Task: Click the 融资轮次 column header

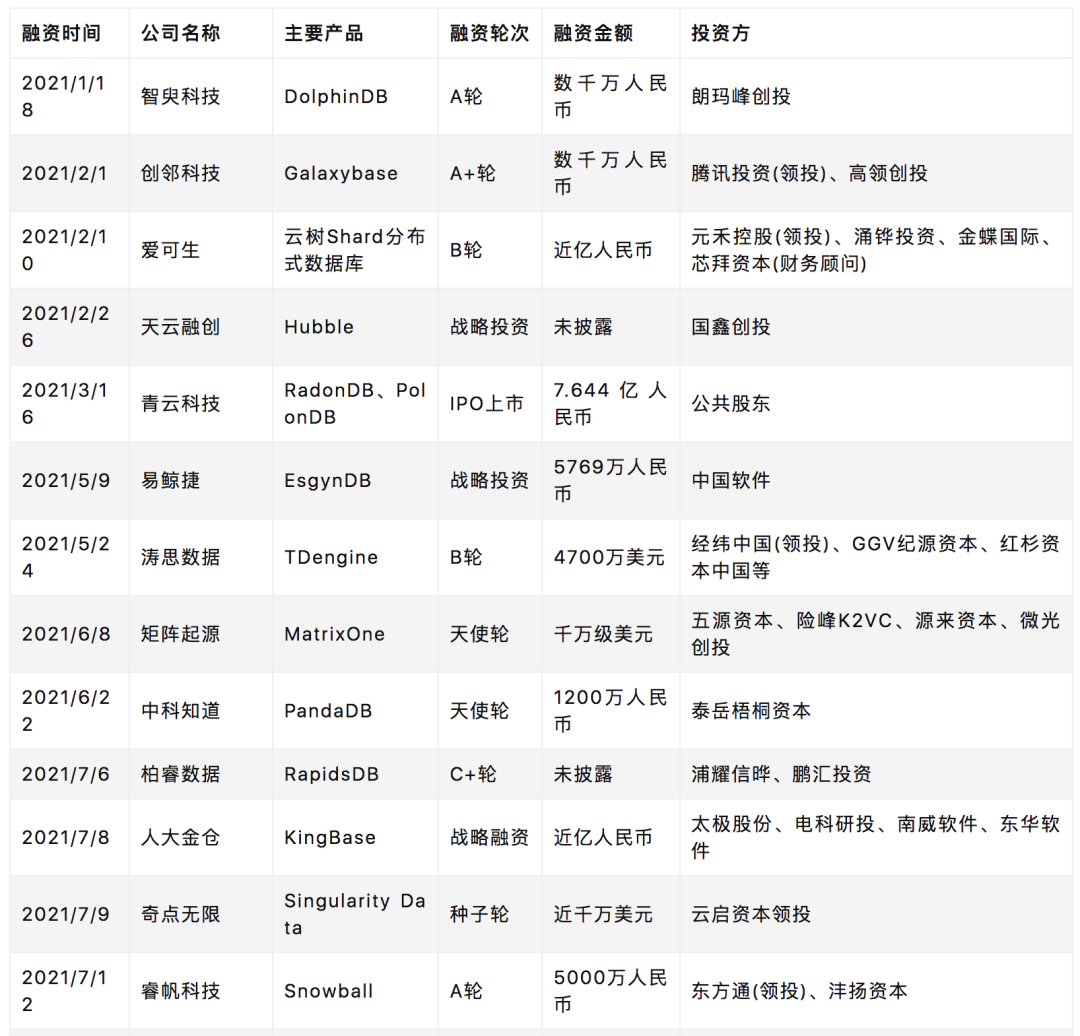Action: pyautogui.click(x=489, y=33)
